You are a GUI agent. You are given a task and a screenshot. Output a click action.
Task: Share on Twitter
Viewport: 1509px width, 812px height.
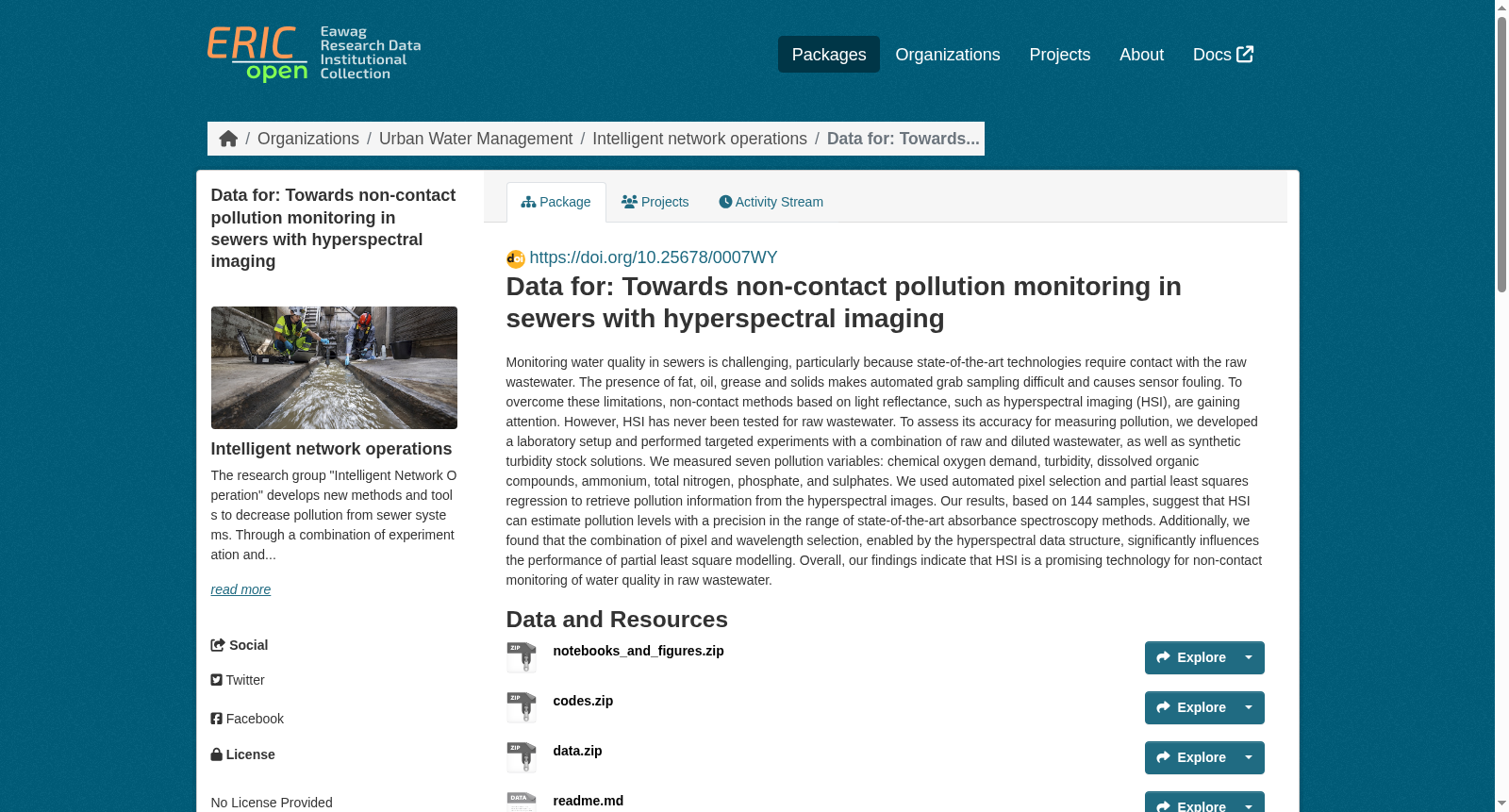point(238,680)
